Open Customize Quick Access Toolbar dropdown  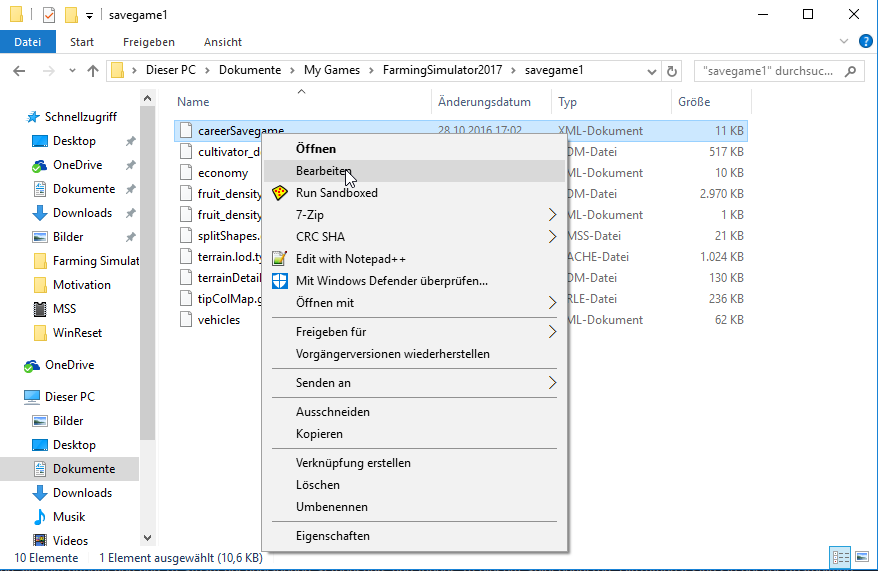click(x=89, y=16)
